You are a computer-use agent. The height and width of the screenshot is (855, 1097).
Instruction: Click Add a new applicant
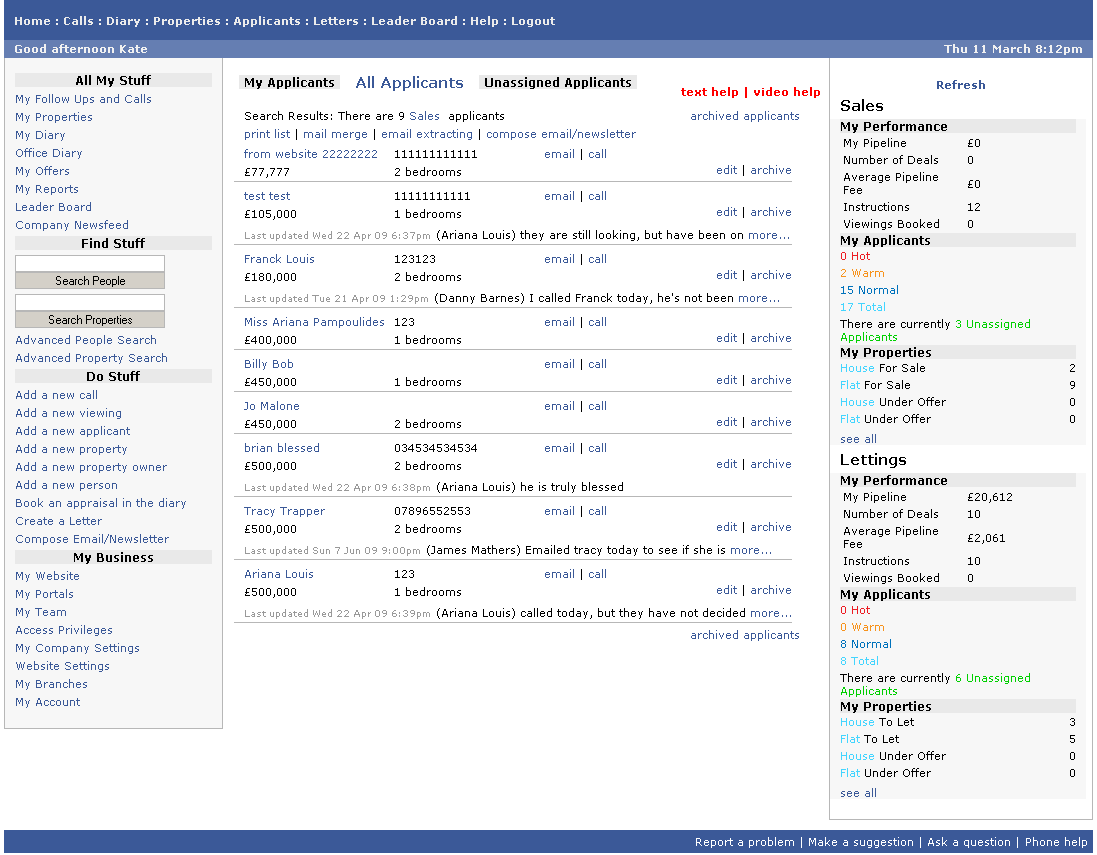pos(73,432)
